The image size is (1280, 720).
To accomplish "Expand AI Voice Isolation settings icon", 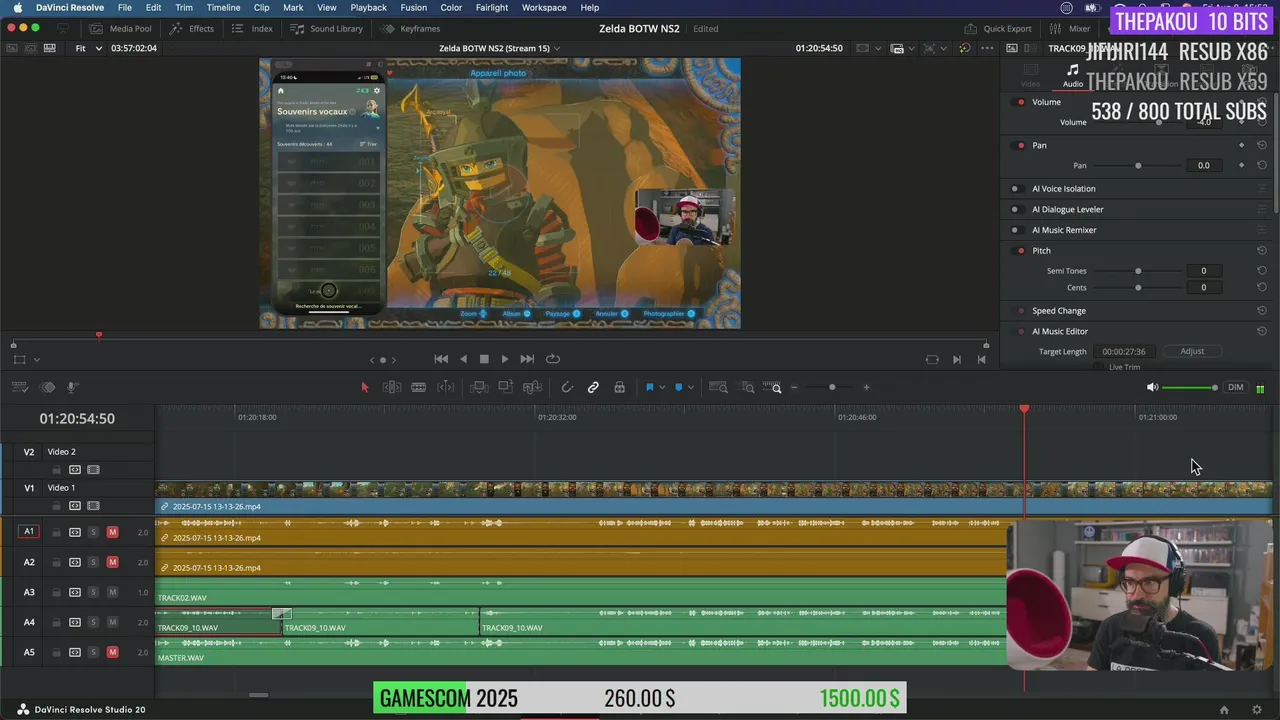I will 1262,188.
